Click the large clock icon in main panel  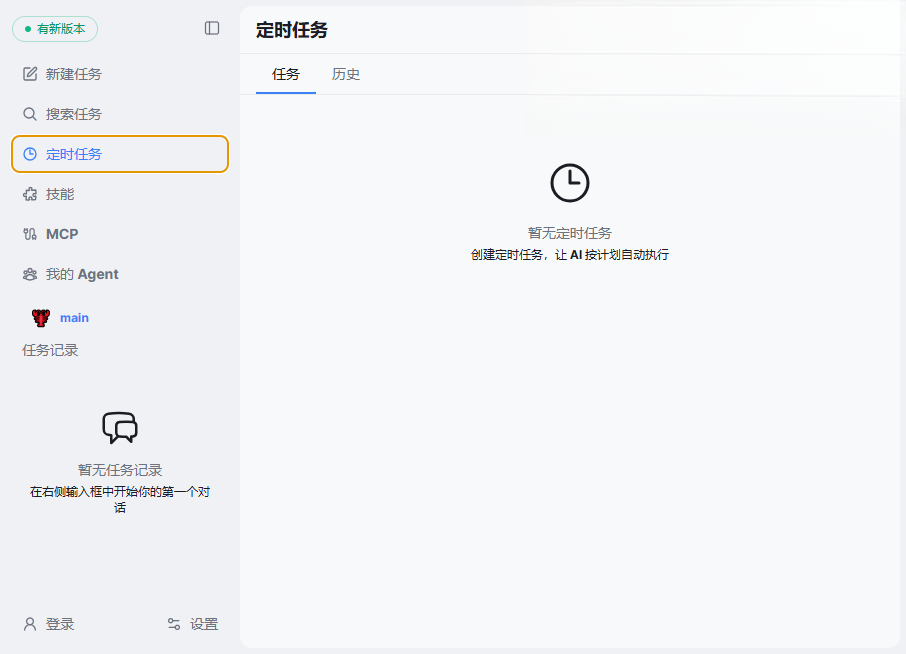[x=570, y=183]
